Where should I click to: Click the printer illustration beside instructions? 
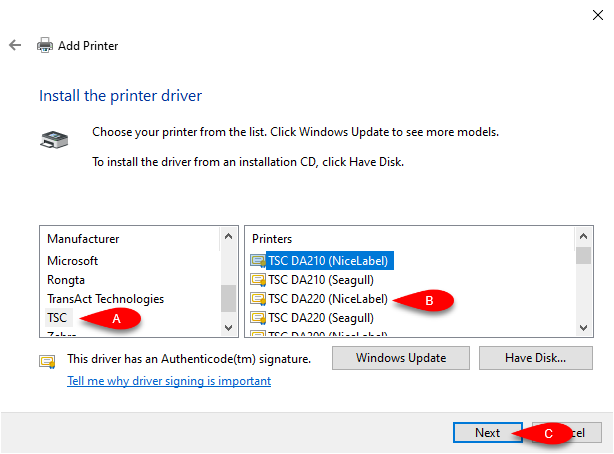pos(54,140)
